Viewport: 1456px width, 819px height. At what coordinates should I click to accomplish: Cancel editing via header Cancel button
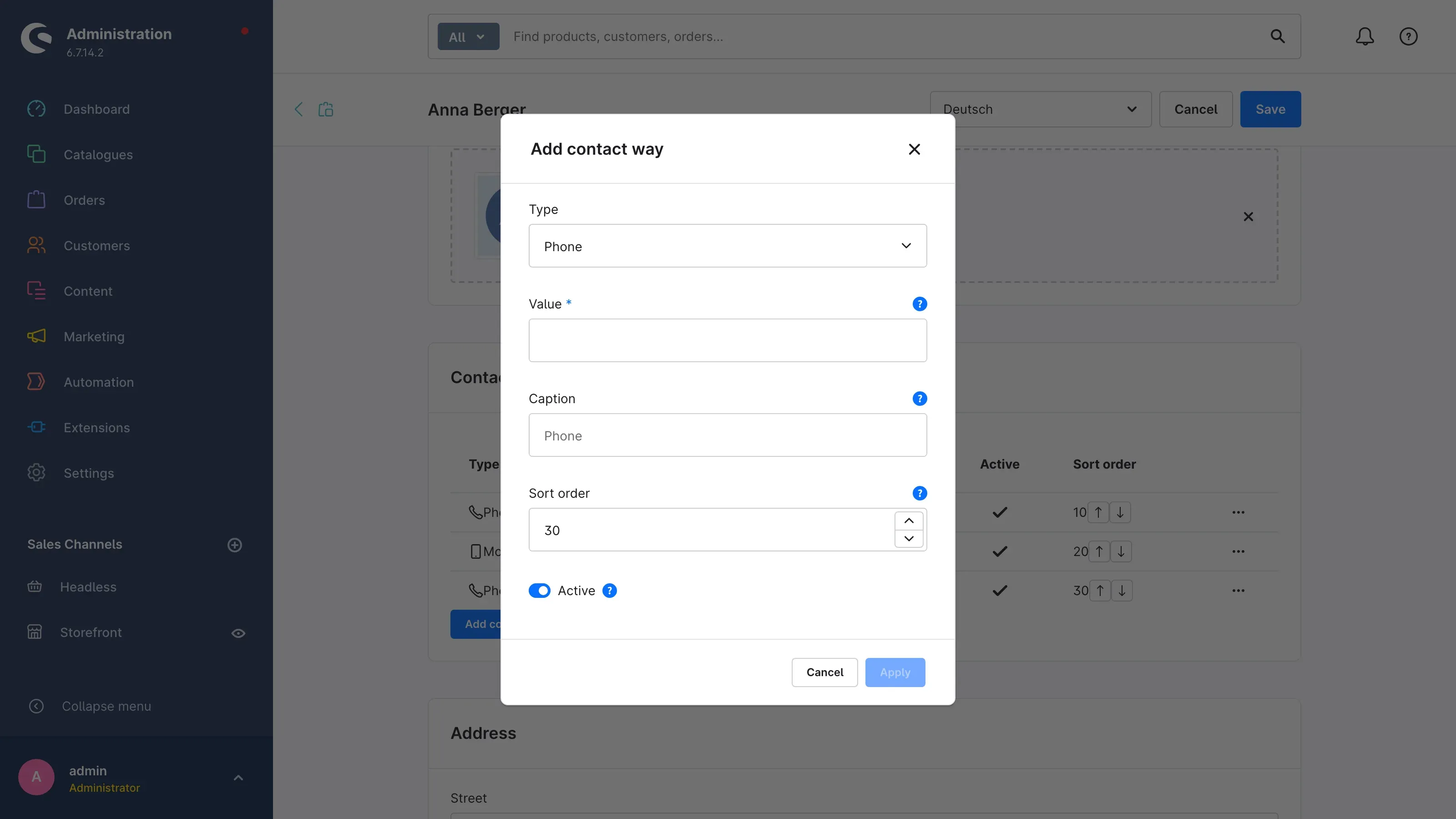(1195, 109)
